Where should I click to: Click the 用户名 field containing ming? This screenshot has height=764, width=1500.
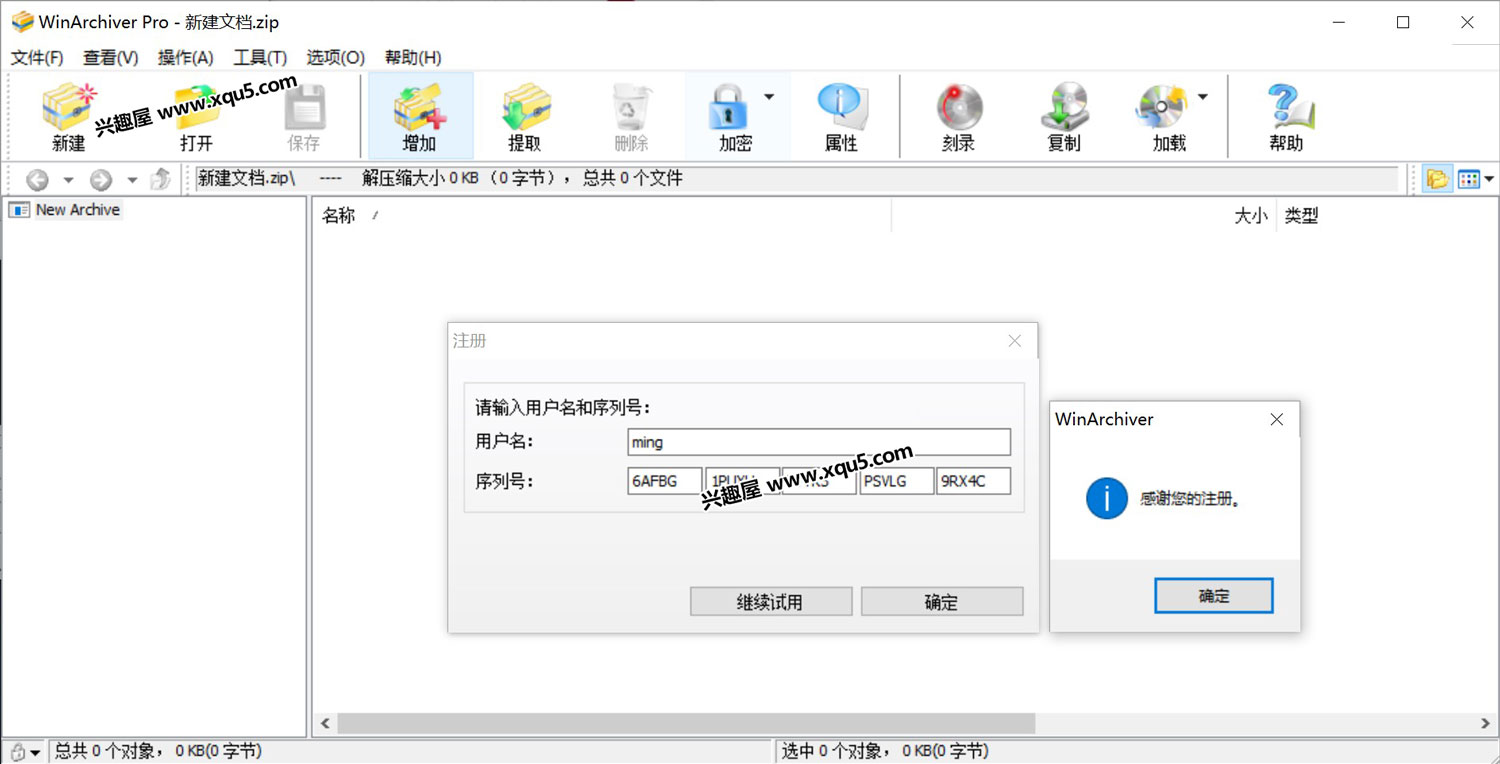click(819, 442)
